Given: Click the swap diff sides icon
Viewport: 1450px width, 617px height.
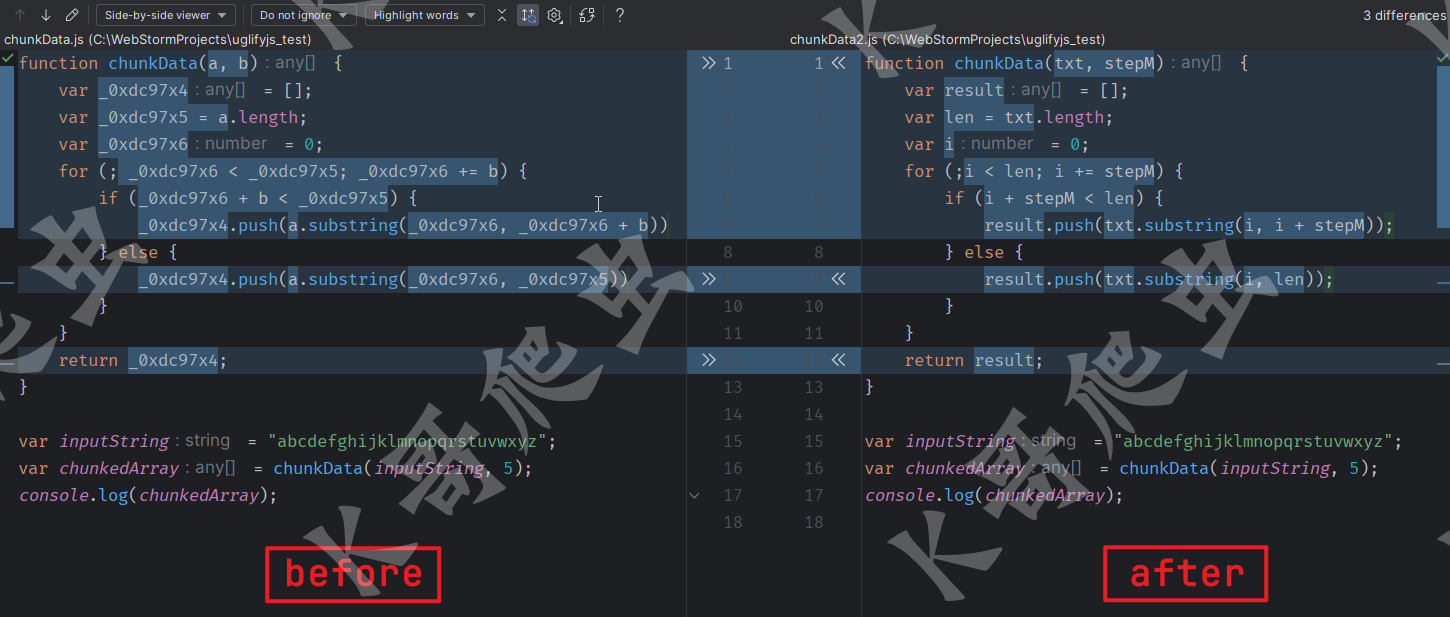Looking at the screenshot, I should (587, 15).
